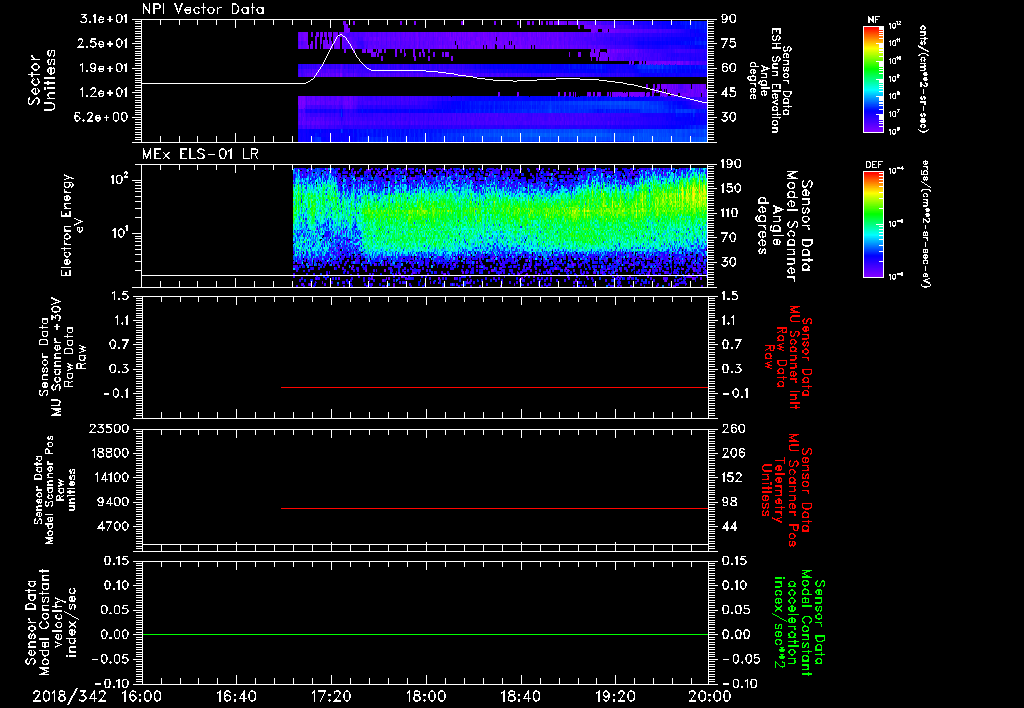Click the 1.9e+01 sector tick label
The height and width of the screenshot is (708, 1024).
click(x=104, y=68)
